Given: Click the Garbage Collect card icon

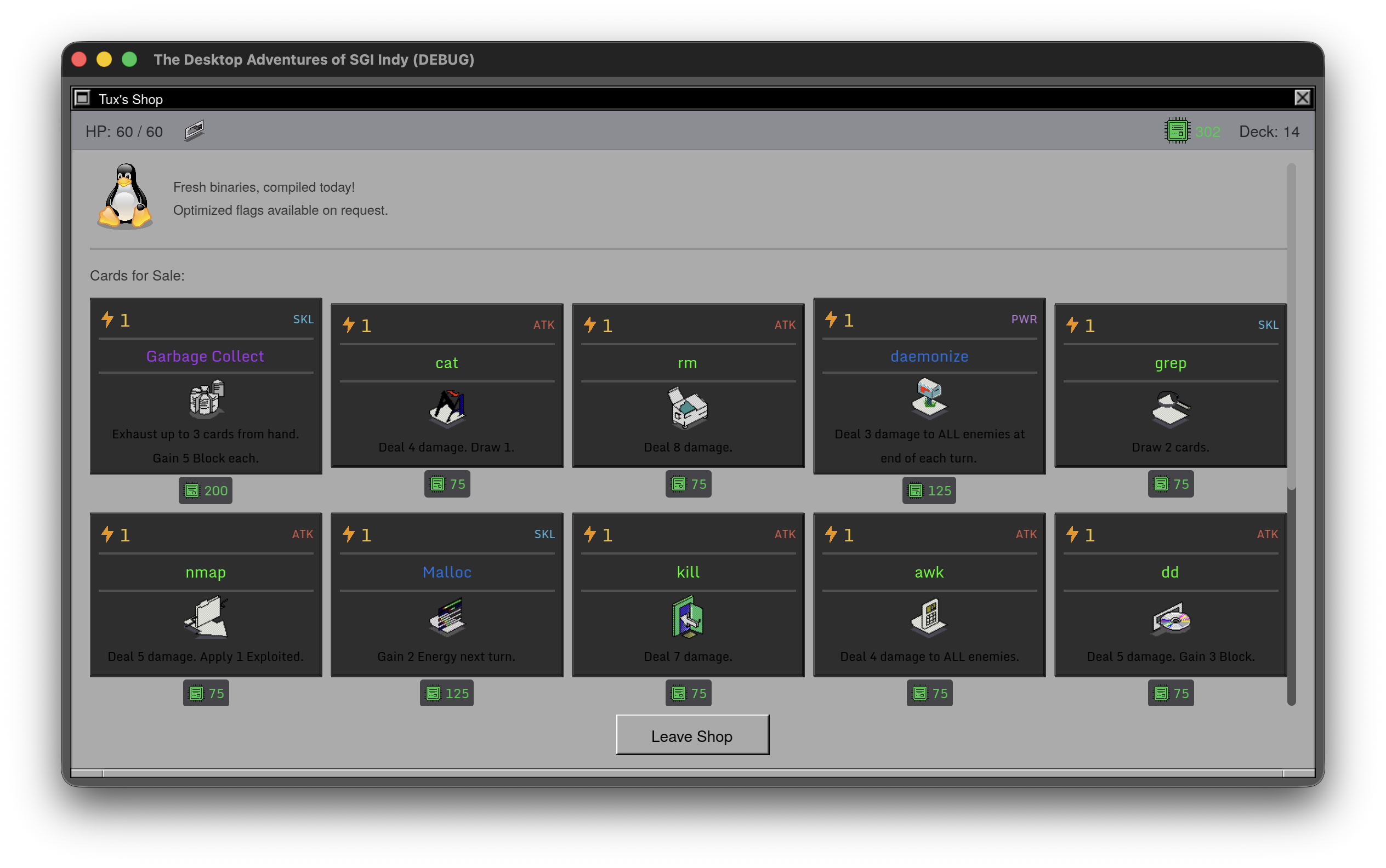Looking at the screenshot, I should click(206, 398).
